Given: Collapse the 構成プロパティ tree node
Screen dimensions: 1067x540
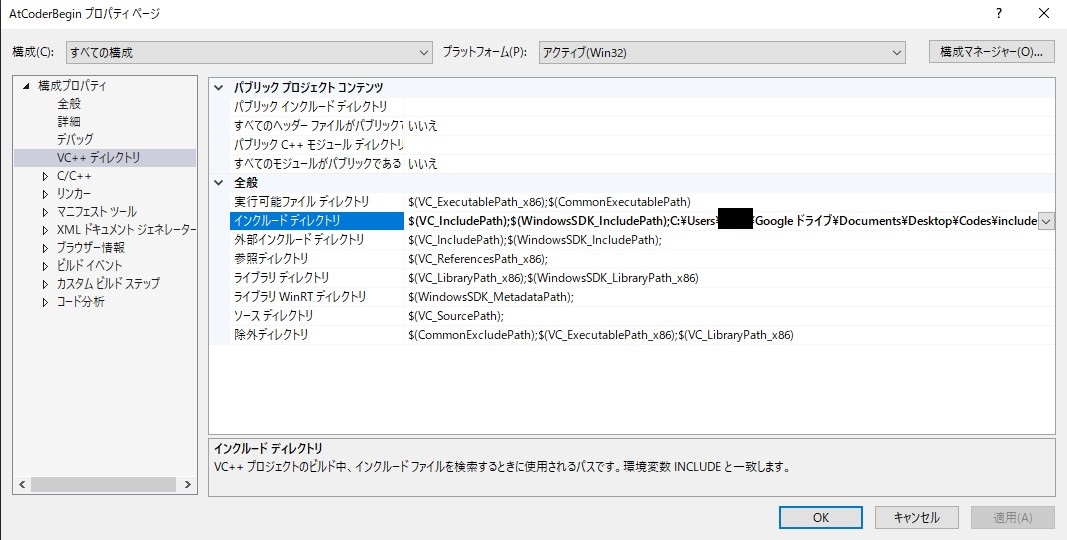Looking at the screenshot, I should coord(26,86).
